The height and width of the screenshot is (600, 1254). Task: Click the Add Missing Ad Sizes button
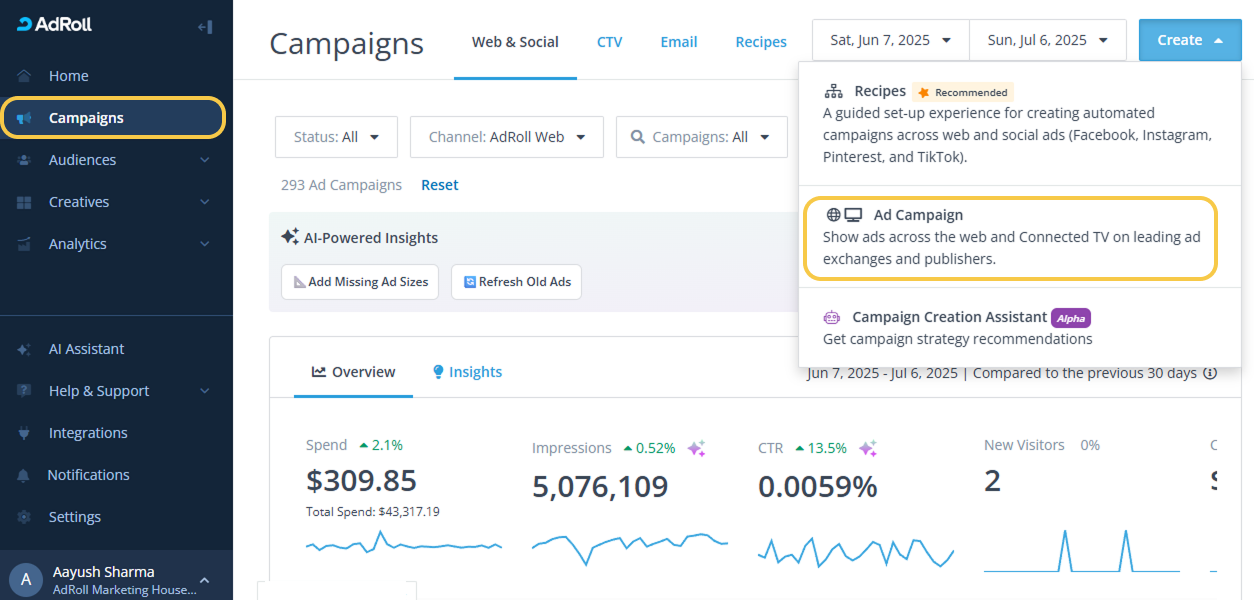pos(360,282)
